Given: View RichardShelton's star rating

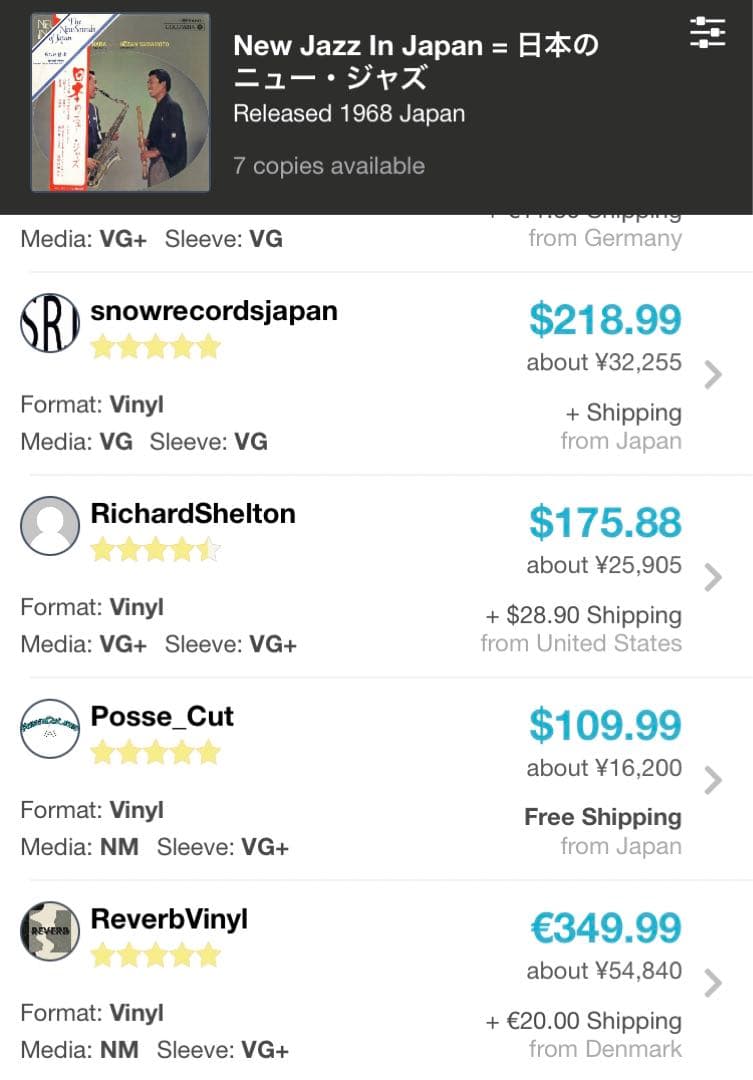Looking at the screenshot, I should click(x=155, y=550).
